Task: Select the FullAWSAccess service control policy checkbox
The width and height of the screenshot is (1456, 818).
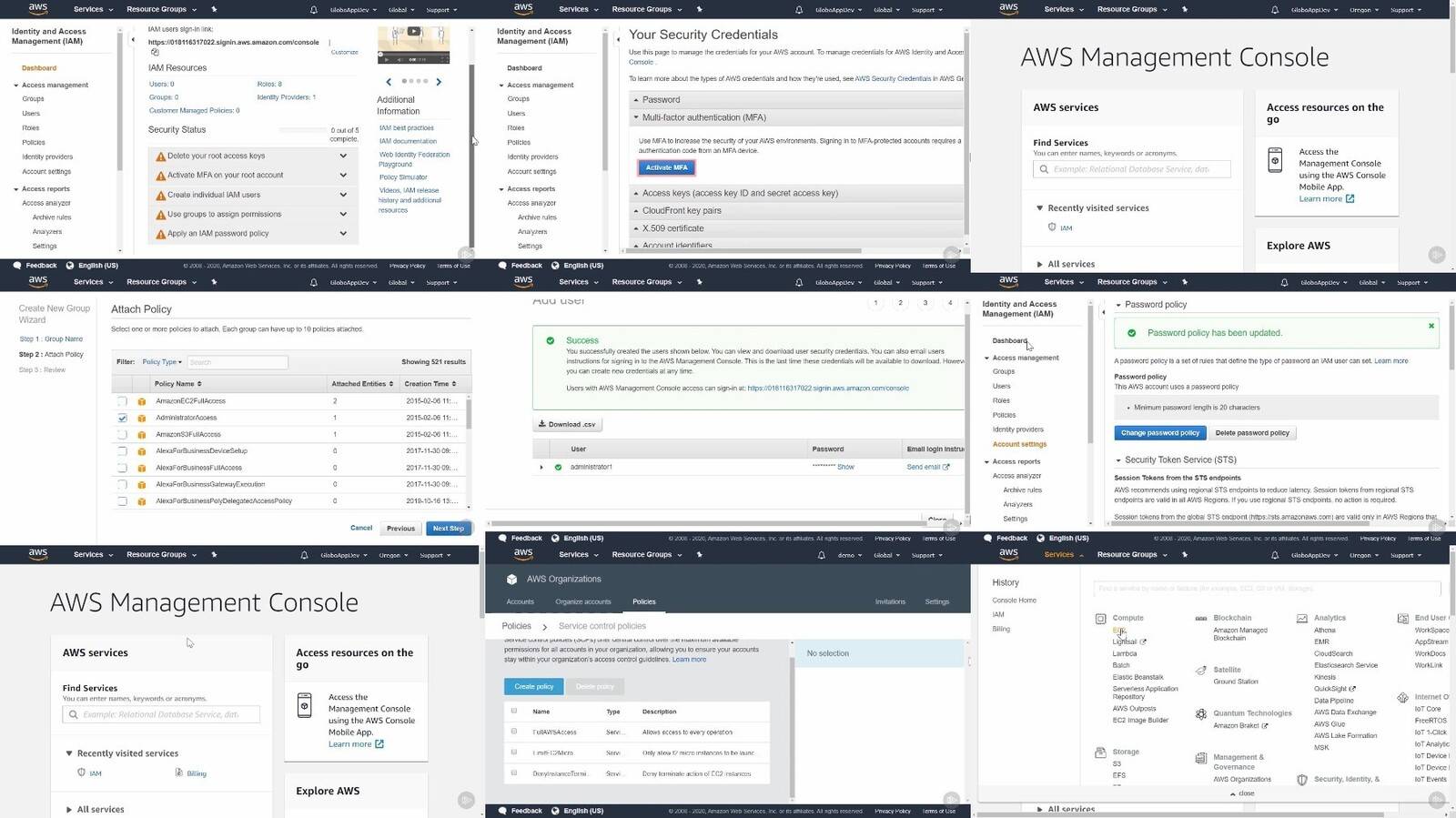Action: [514, 732]
